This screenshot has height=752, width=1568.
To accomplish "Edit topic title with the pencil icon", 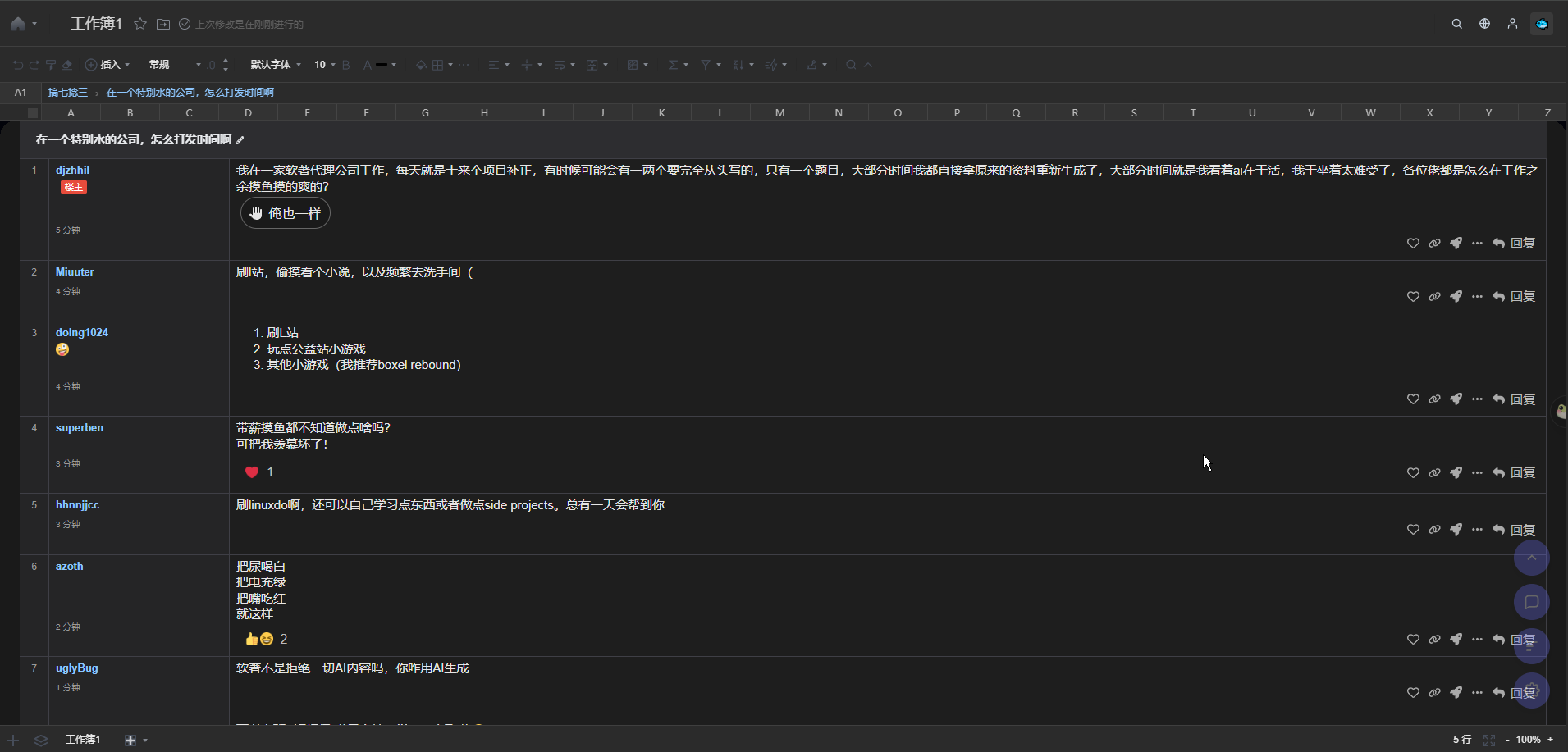I will coord(240,140).
